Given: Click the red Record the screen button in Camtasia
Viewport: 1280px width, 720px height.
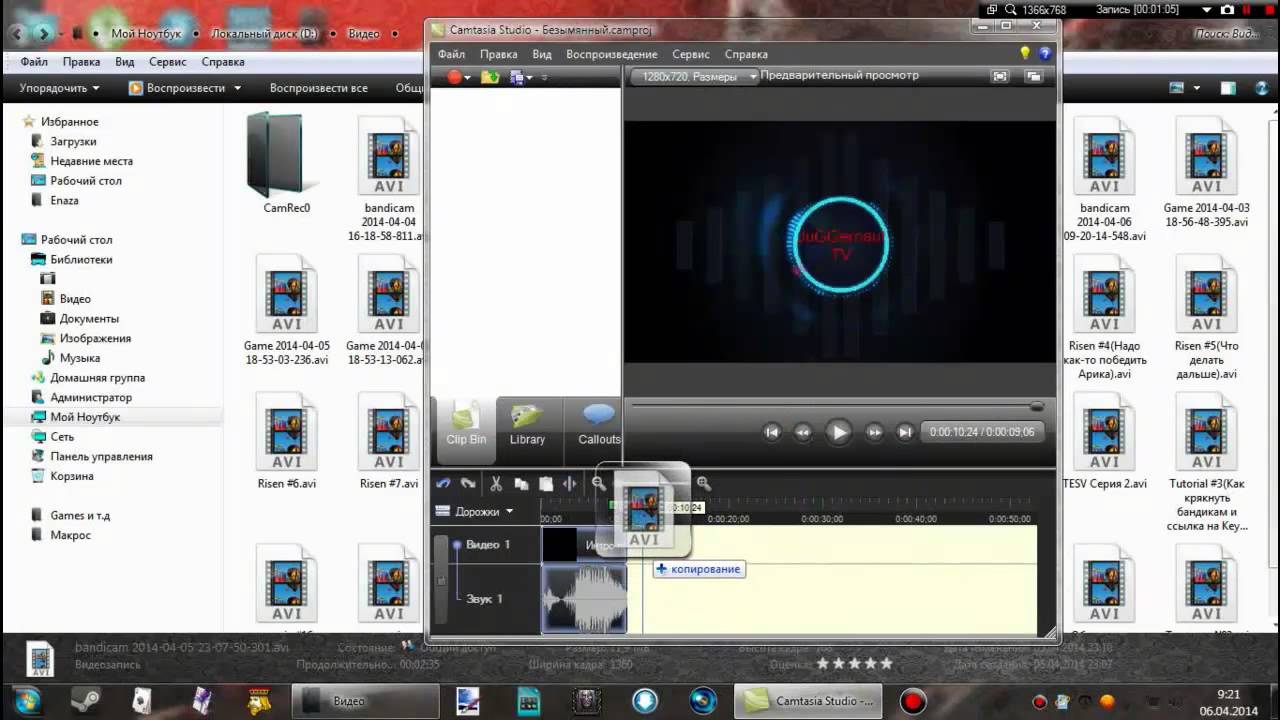Looking at the screenshot, I should (455, 77).
